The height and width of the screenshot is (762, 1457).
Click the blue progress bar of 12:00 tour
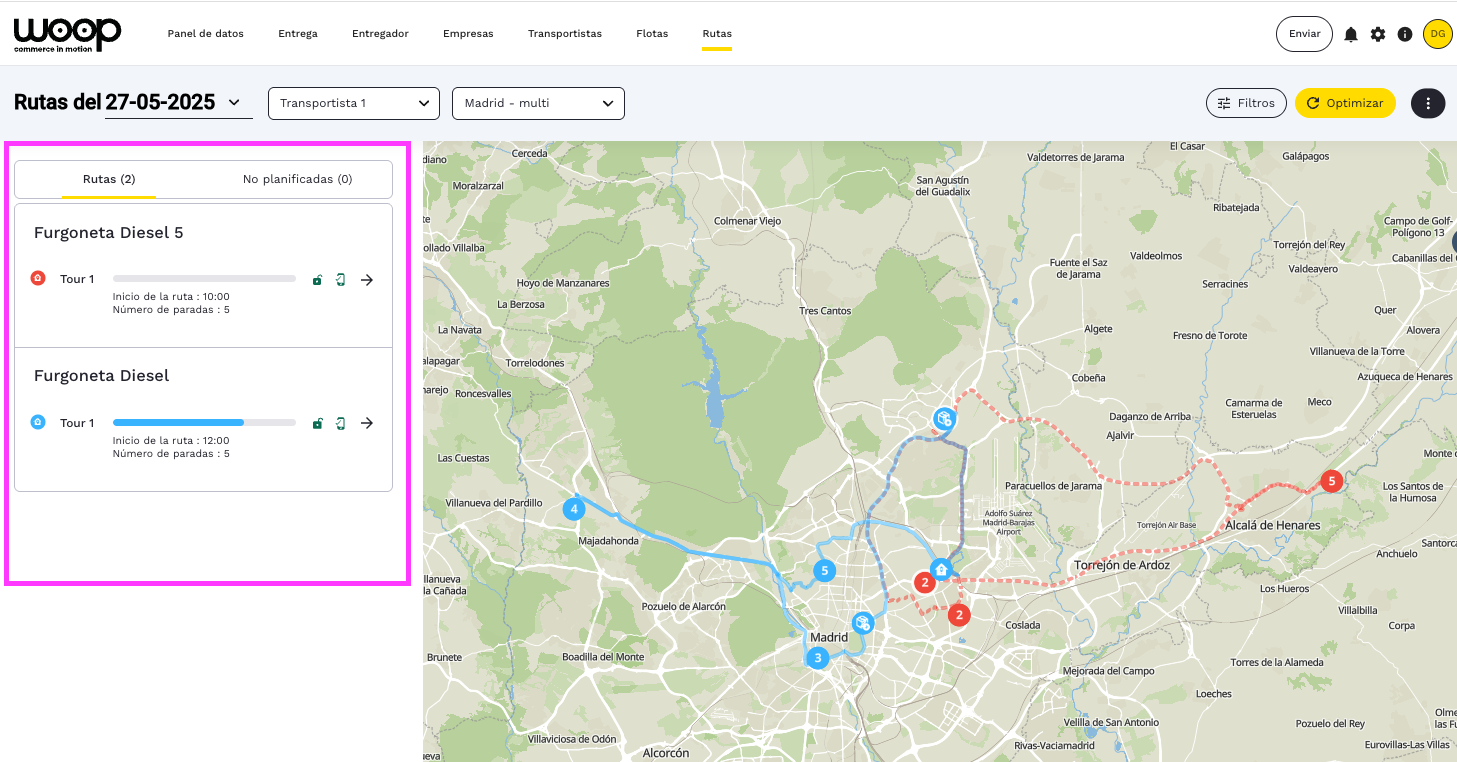click(204, 422)
